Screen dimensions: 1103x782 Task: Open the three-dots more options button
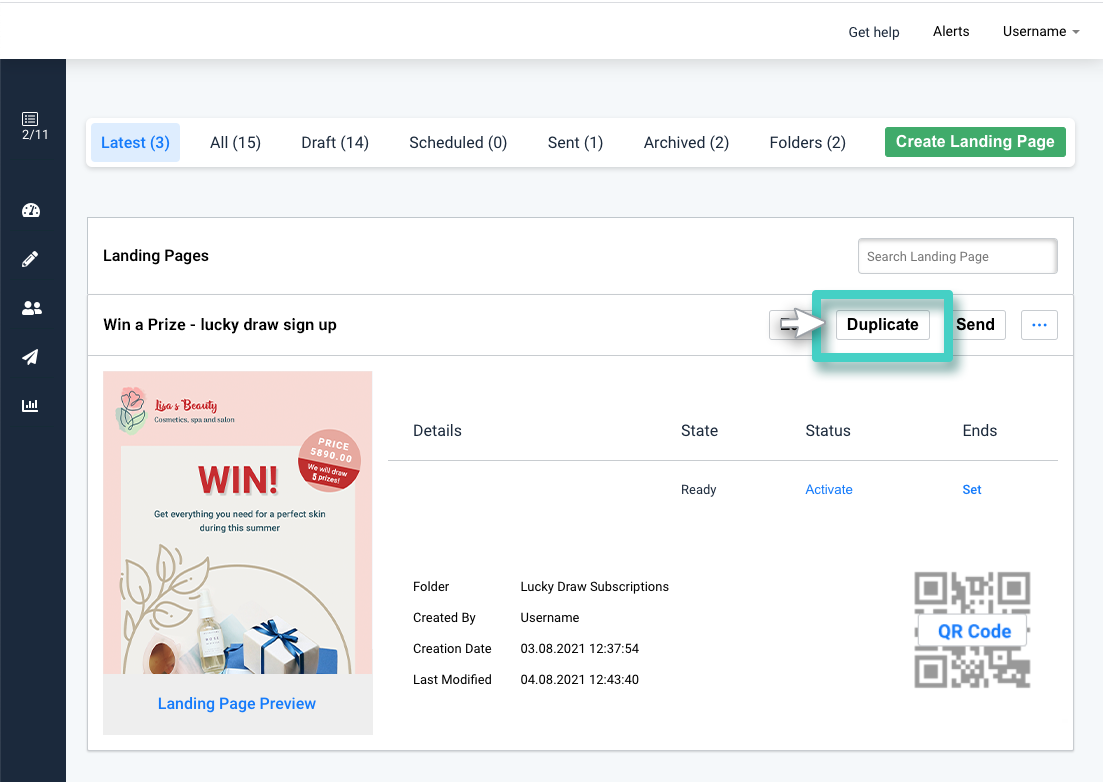coord(1039,325)
